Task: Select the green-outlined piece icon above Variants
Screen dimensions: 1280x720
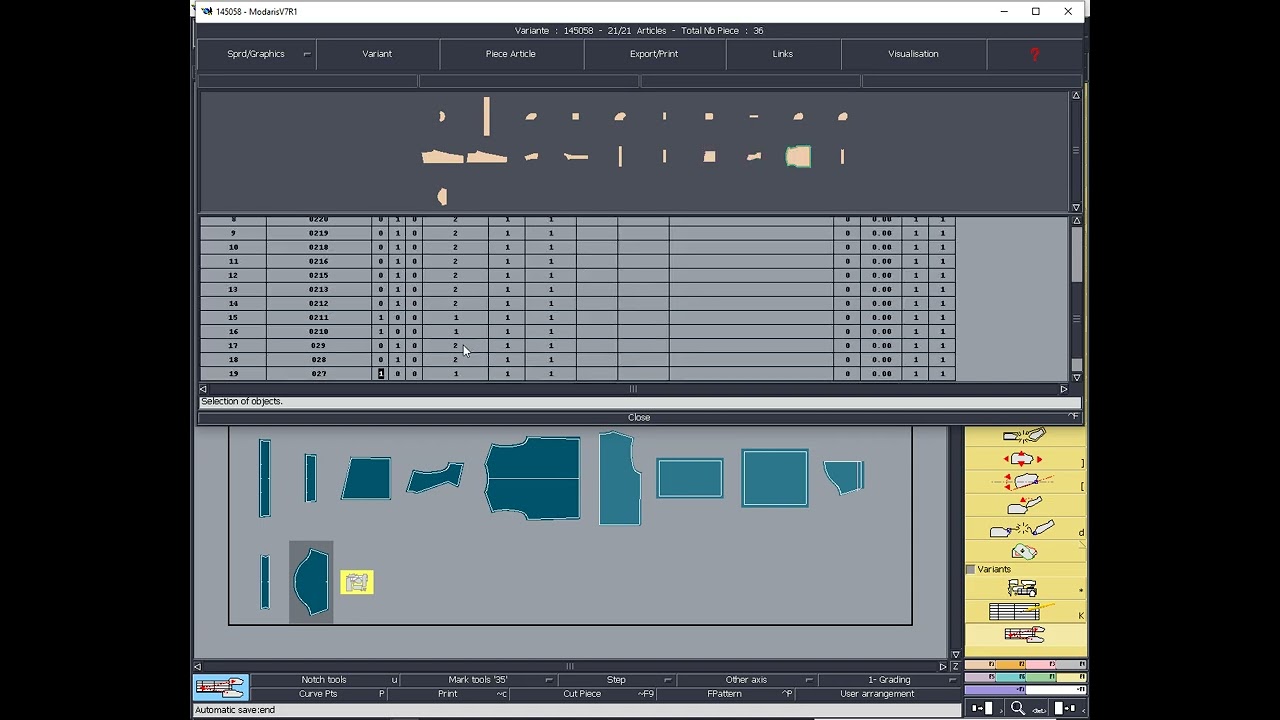Action: [x=1023, y=552]
